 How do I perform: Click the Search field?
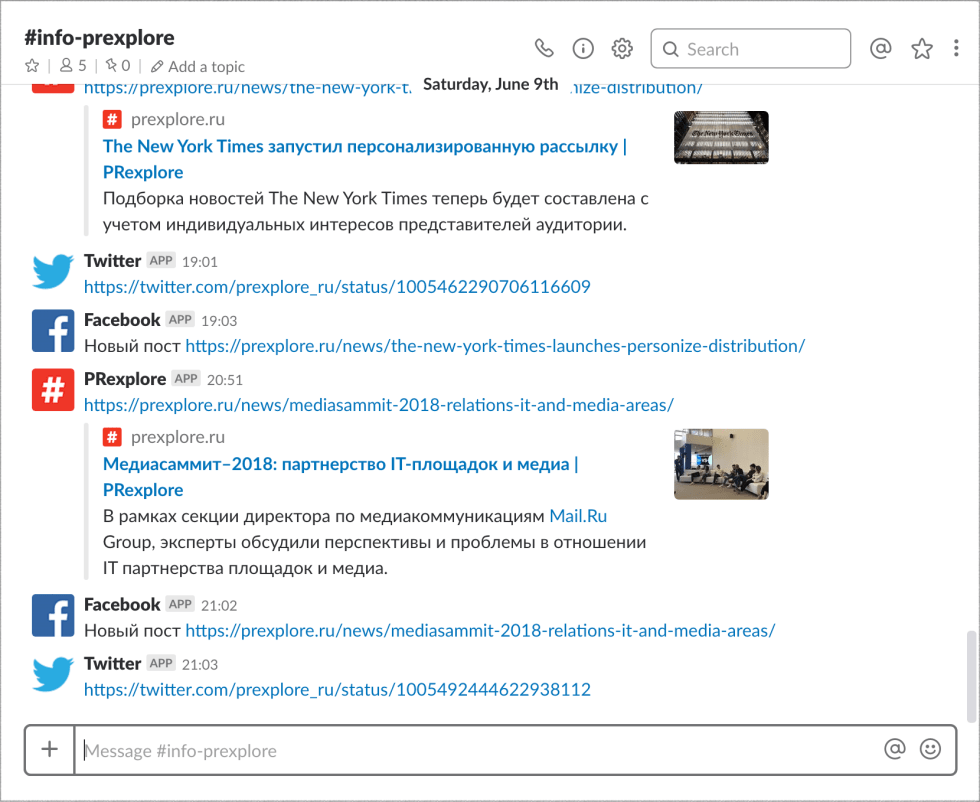click(750, 48)
